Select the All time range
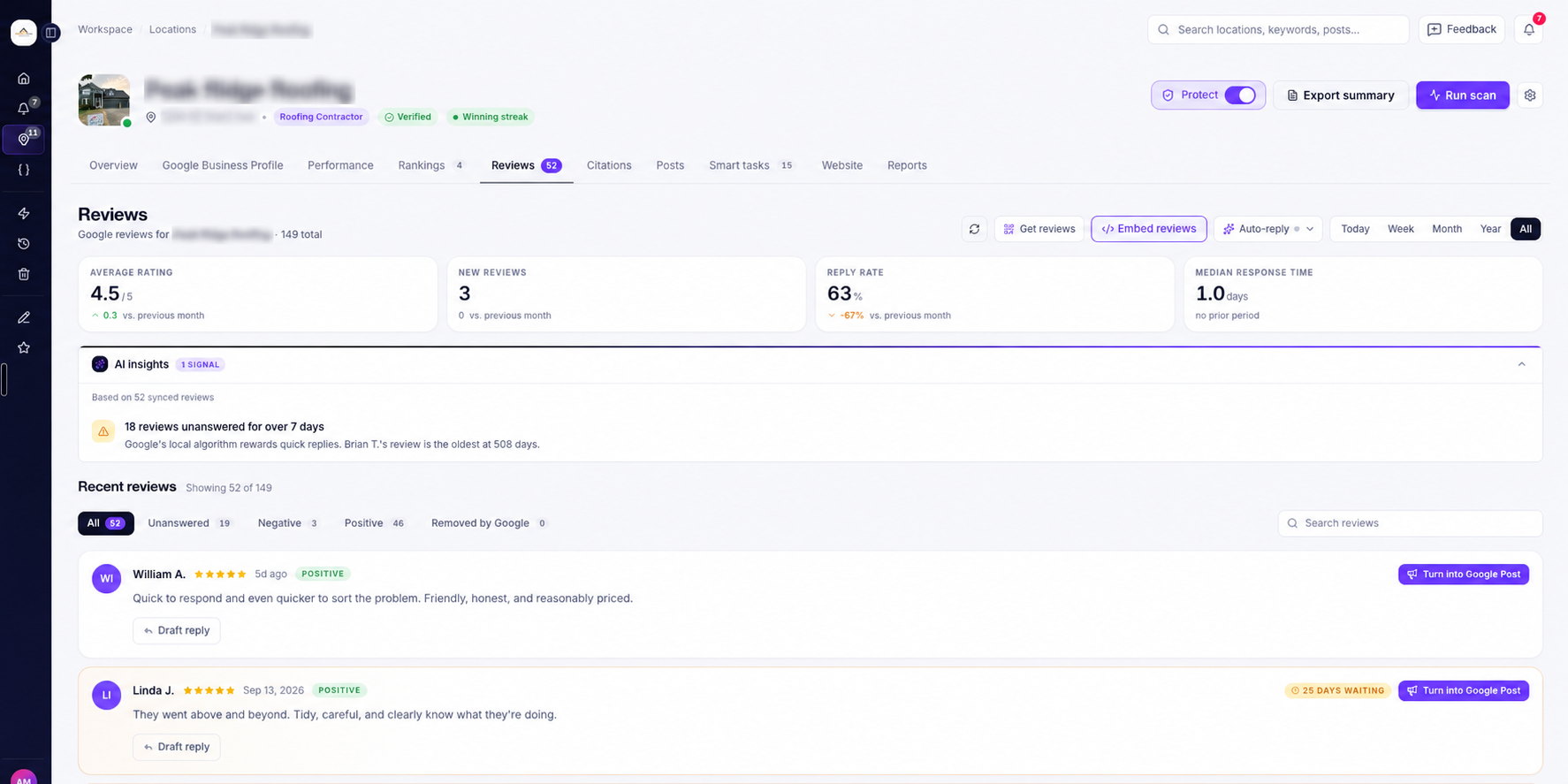The height and width of the screenshot is (784, 1568). pyautogui.click(x=1526, y=229)
